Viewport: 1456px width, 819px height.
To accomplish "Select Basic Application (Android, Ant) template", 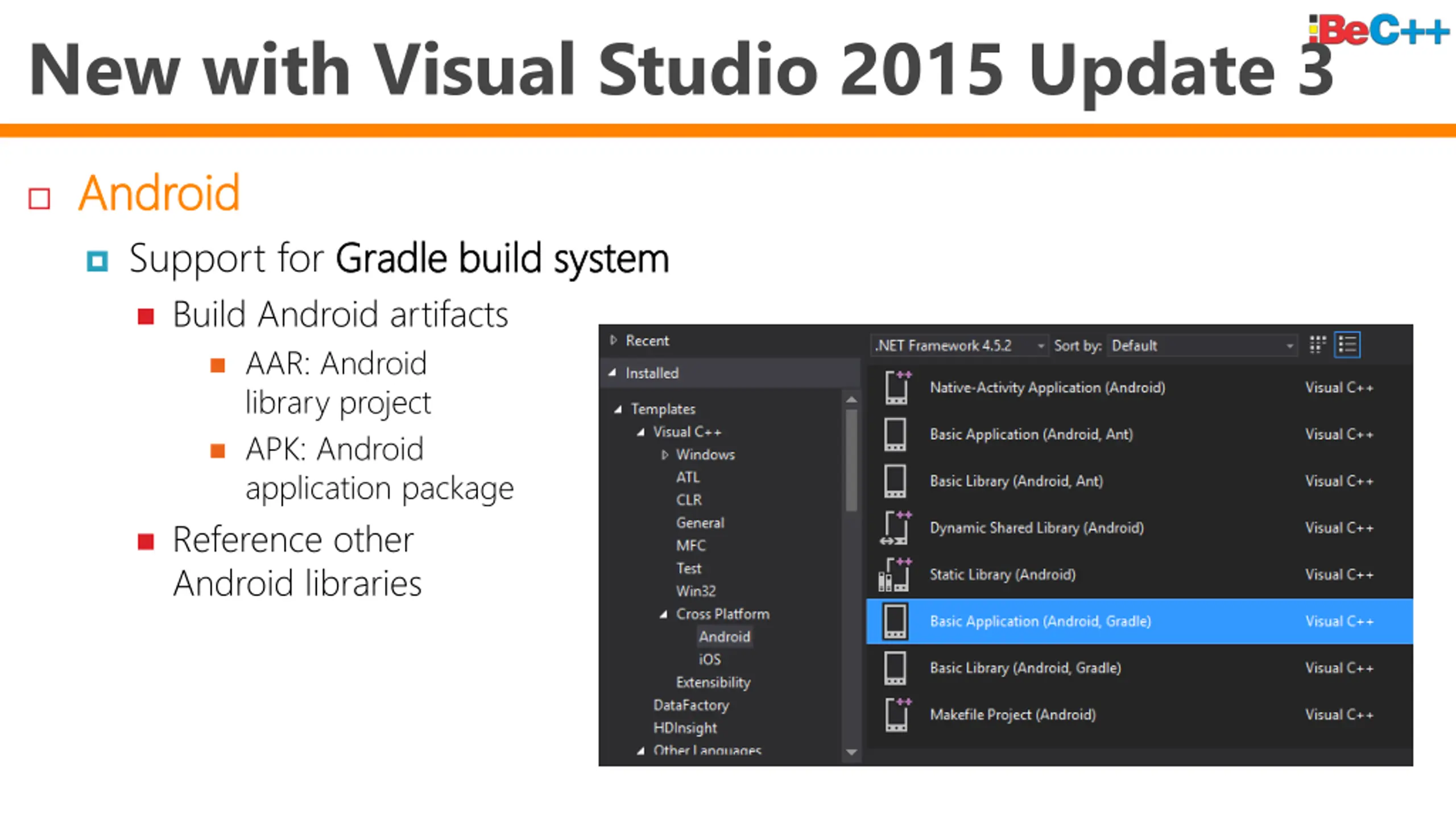I will (x=1139, y=435).
